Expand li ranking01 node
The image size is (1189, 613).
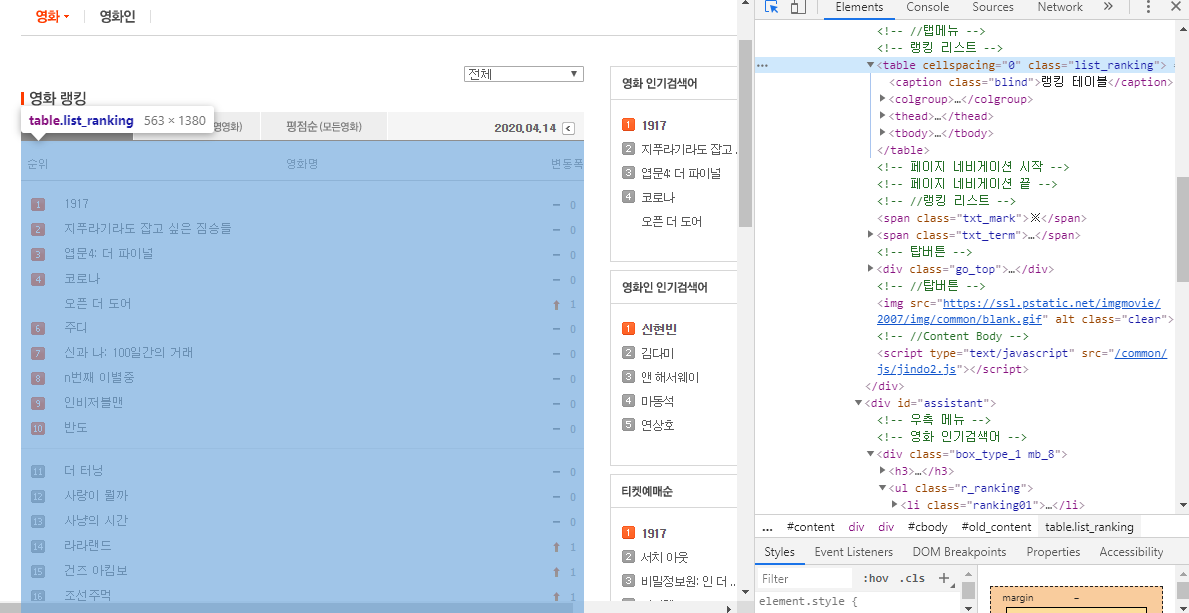point(895,505)
